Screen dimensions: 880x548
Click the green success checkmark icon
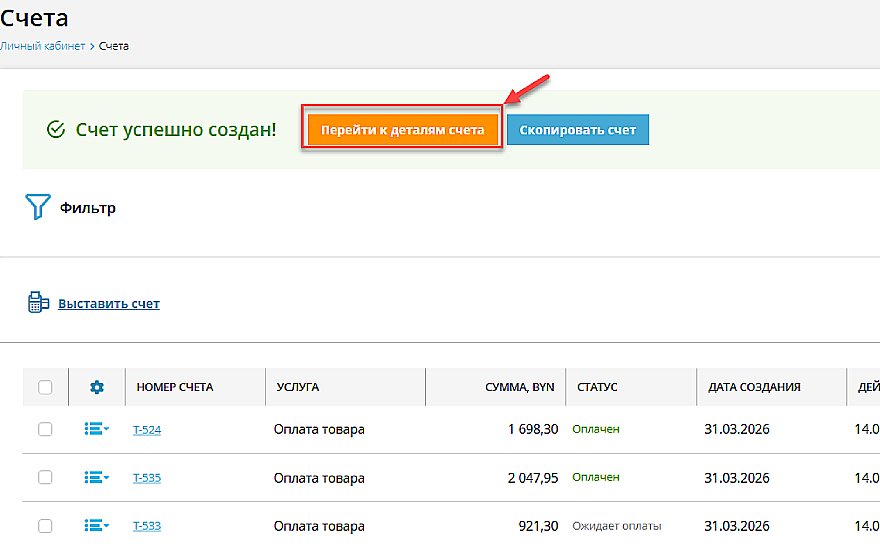coord(56,129)
